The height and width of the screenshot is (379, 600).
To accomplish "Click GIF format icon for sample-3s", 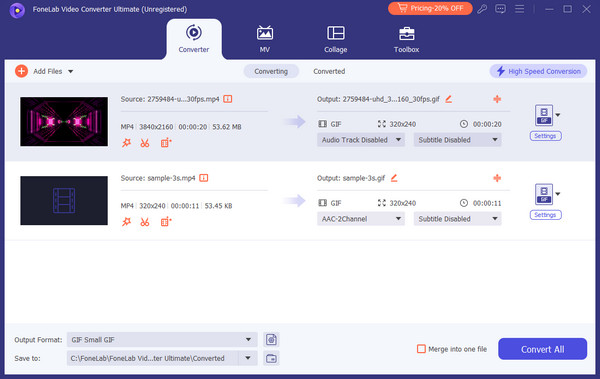I will [544, 194].
